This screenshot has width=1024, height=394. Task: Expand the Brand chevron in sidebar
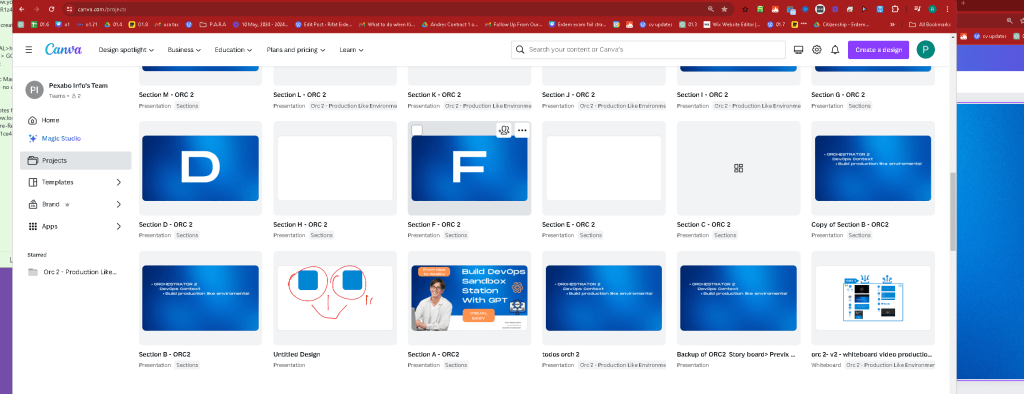pos(119,205)
